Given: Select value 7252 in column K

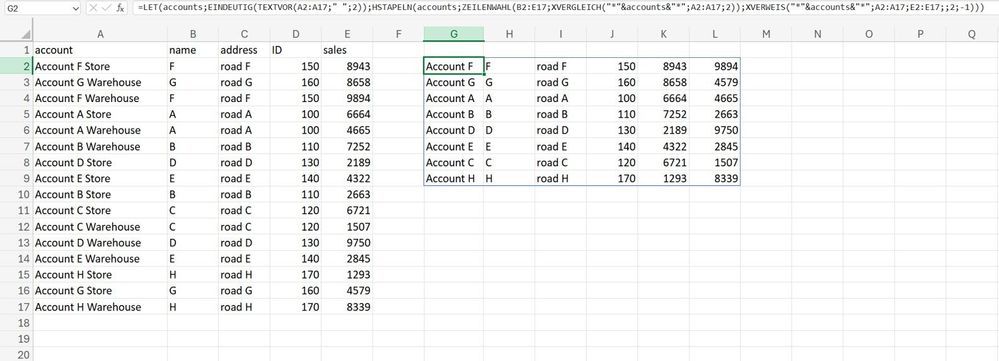Looking at the screenshot, I should tap(663, 114).
